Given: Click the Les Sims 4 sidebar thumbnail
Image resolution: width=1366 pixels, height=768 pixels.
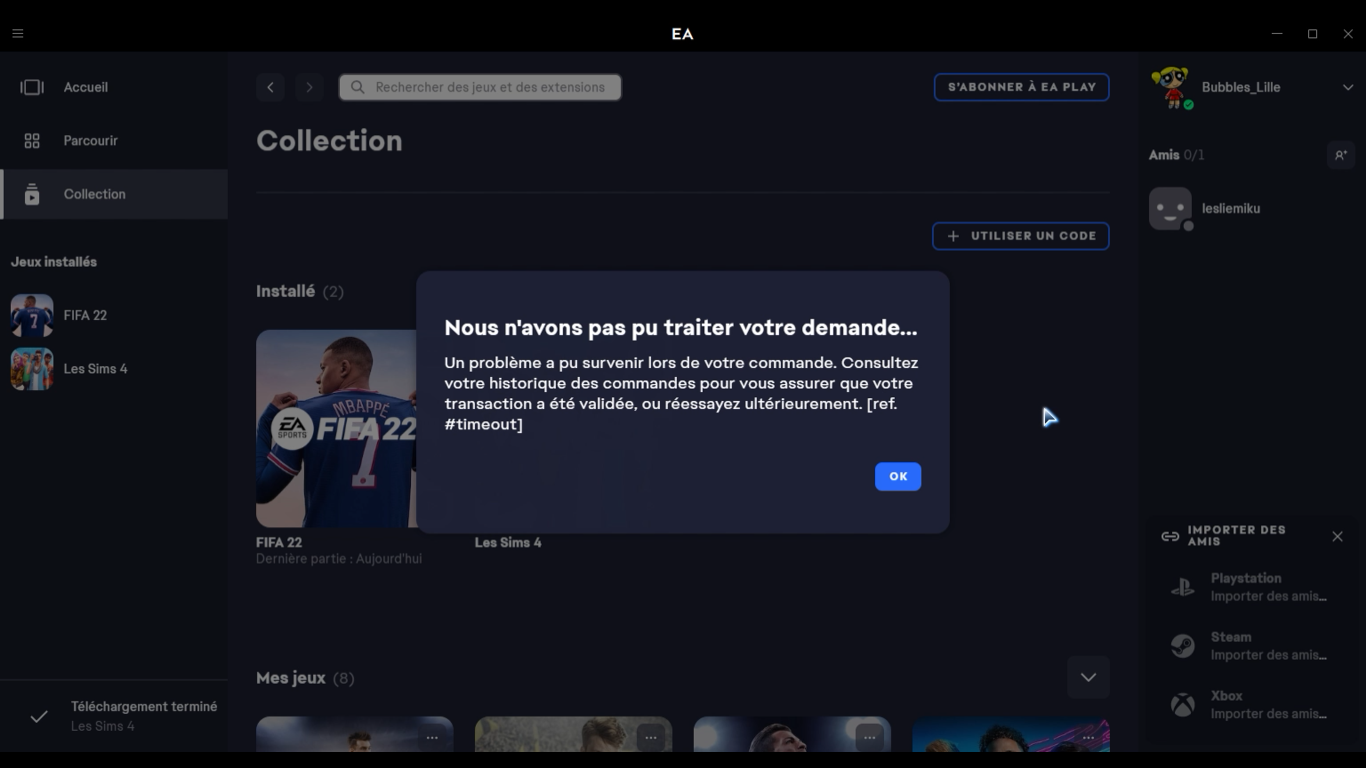Looking at the screenshot, I should [32, 369].
